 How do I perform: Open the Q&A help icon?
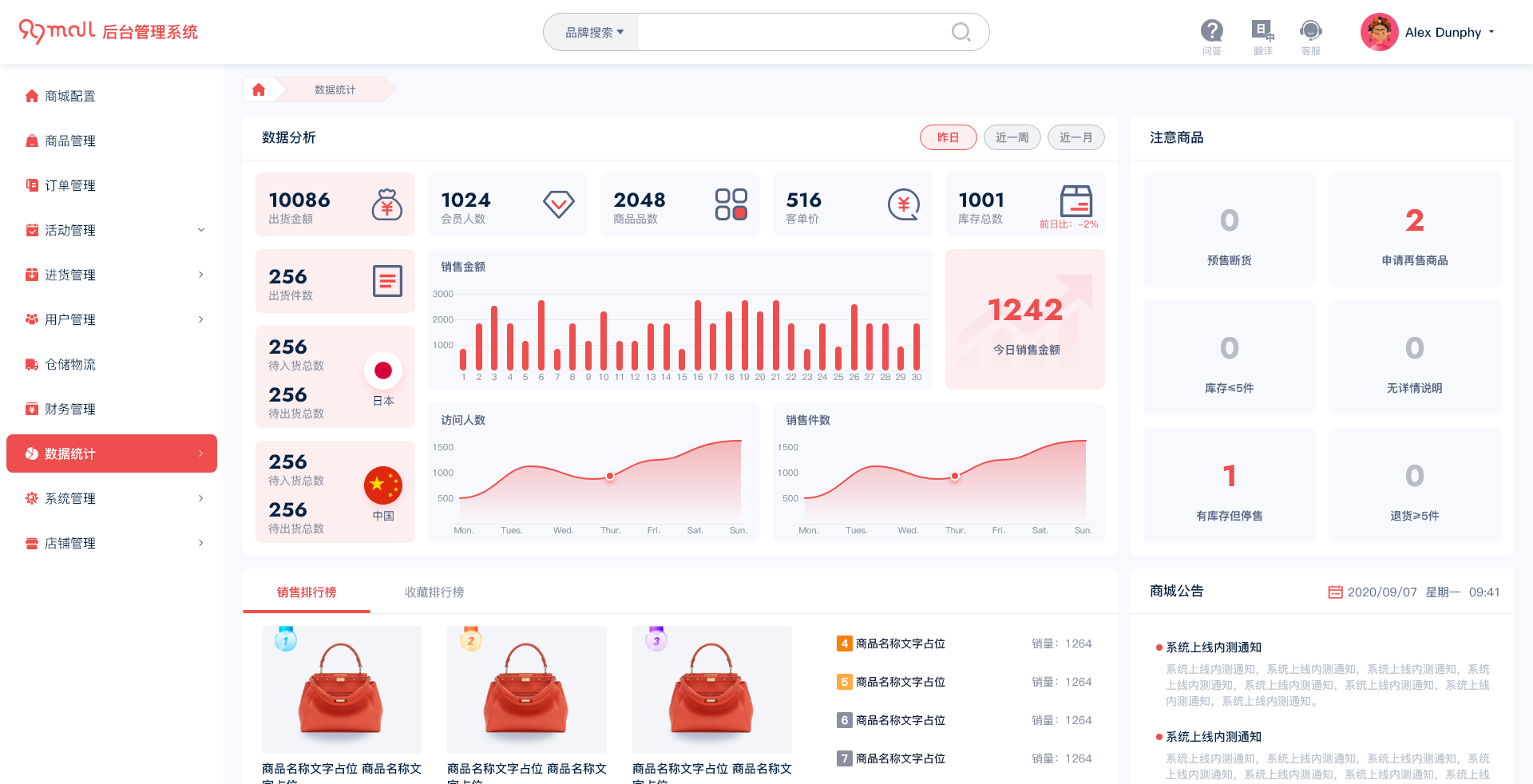pos(1211,32)
